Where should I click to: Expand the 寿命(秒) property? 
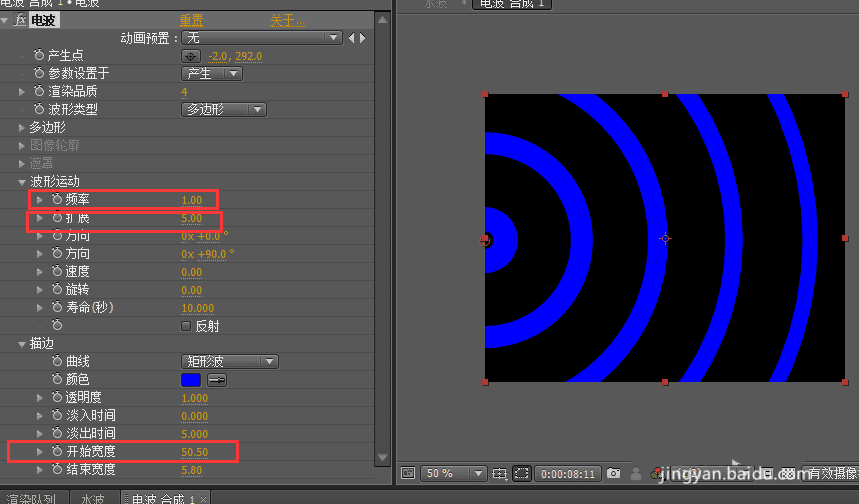[x=39, y=308]
